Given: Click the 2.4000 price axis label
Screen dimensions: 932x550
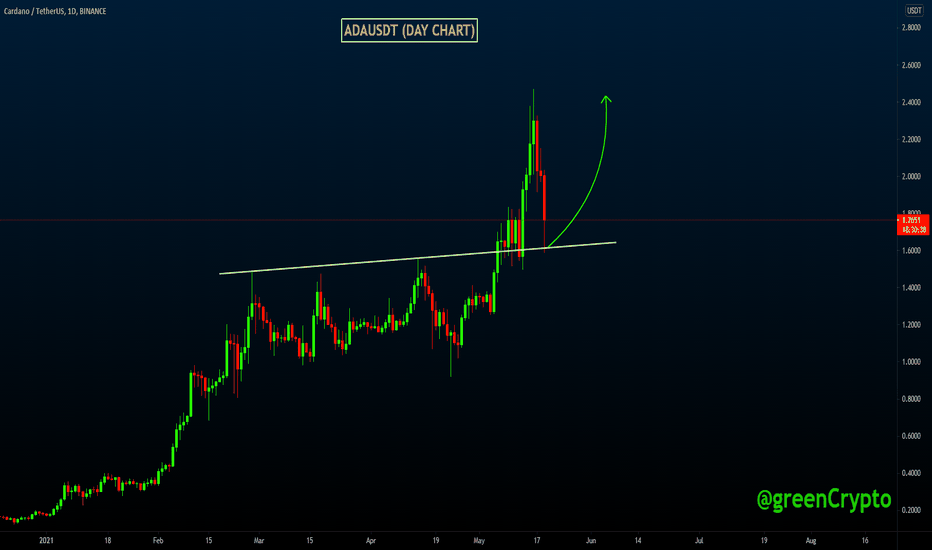Looking at the screenshot, I should pos(911,102).
